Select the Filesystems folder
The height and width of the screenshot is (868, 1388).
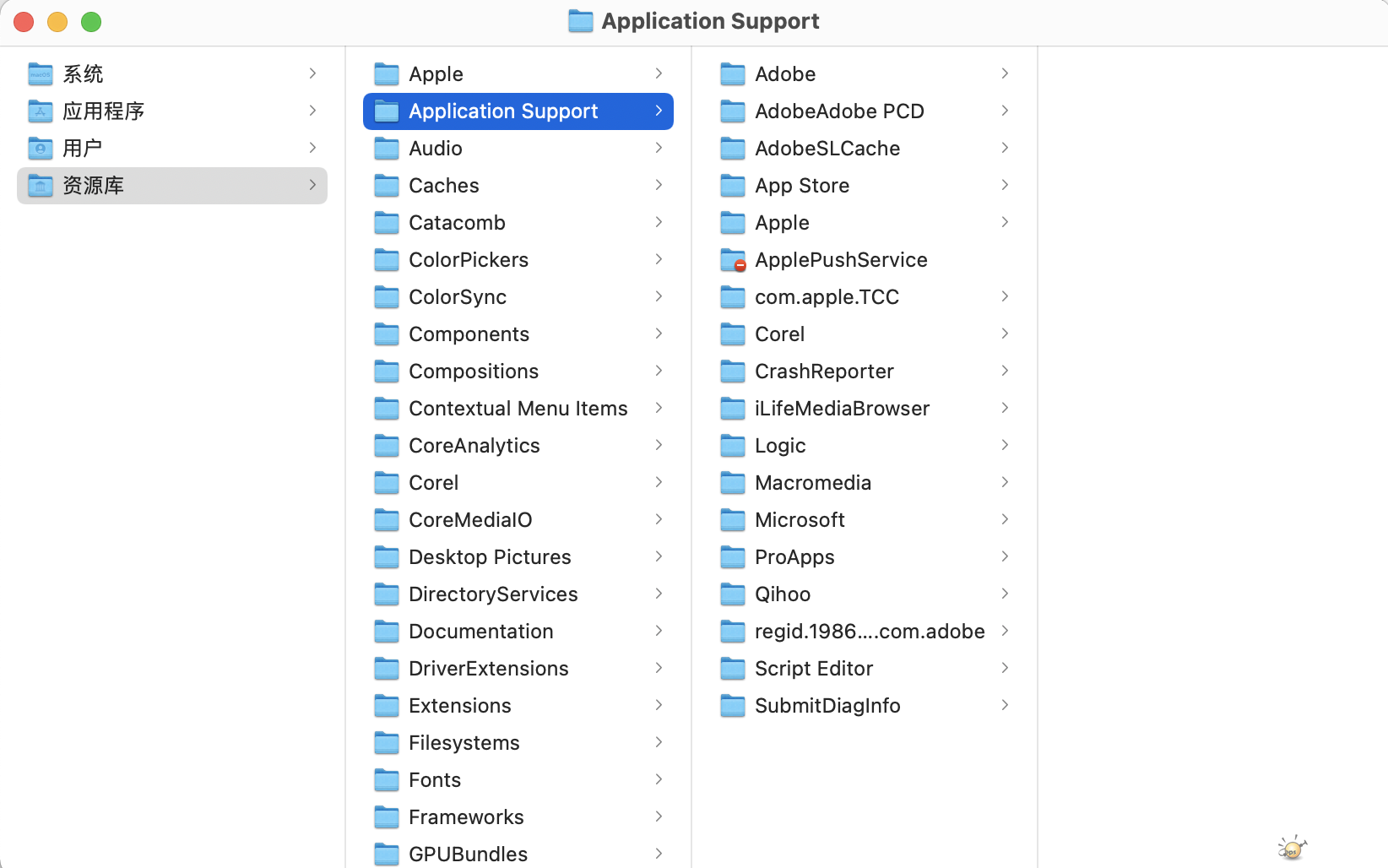point(518,743)
